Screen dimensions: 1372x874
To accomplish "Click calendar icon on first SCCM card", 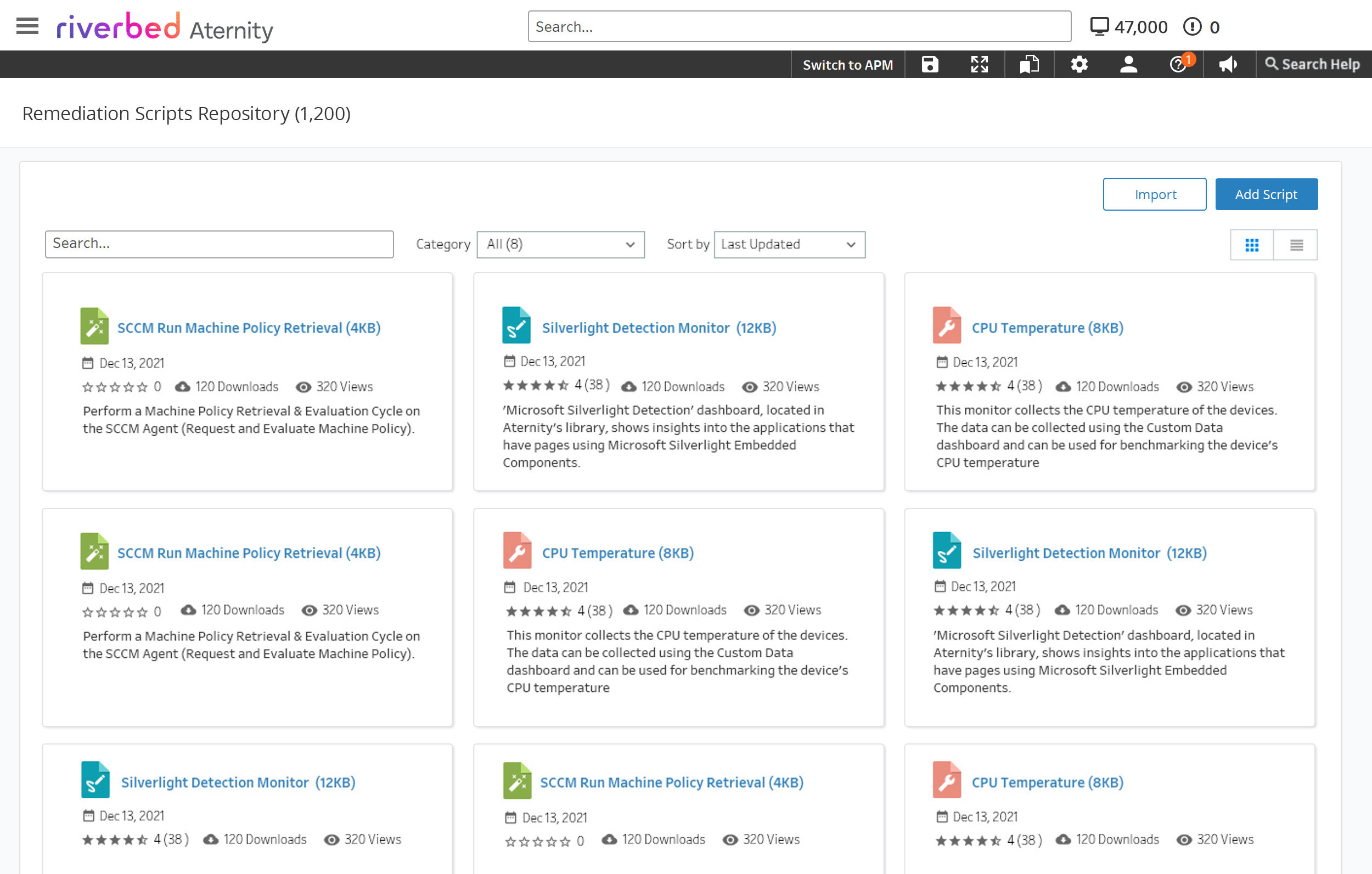I will [88, 363].
